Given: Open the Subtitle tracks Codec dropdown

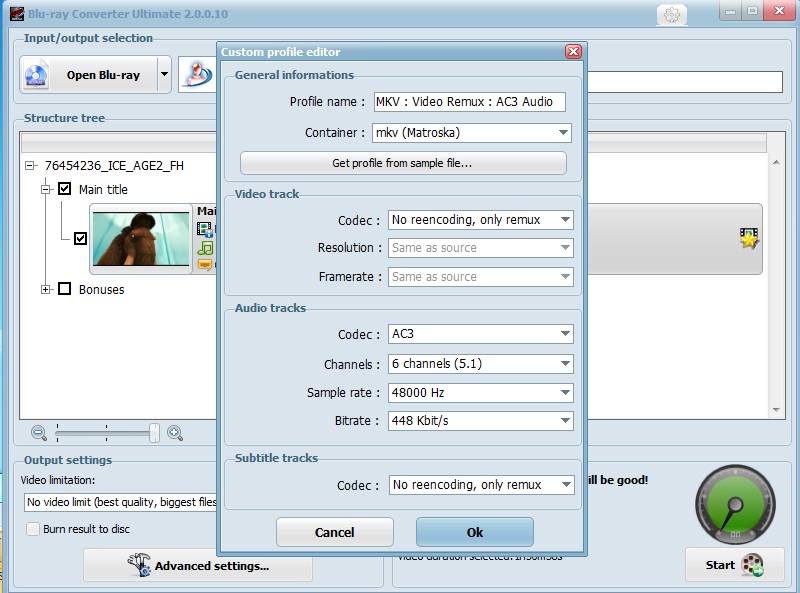Looking at the screenshot, I should tap(482, 485).
